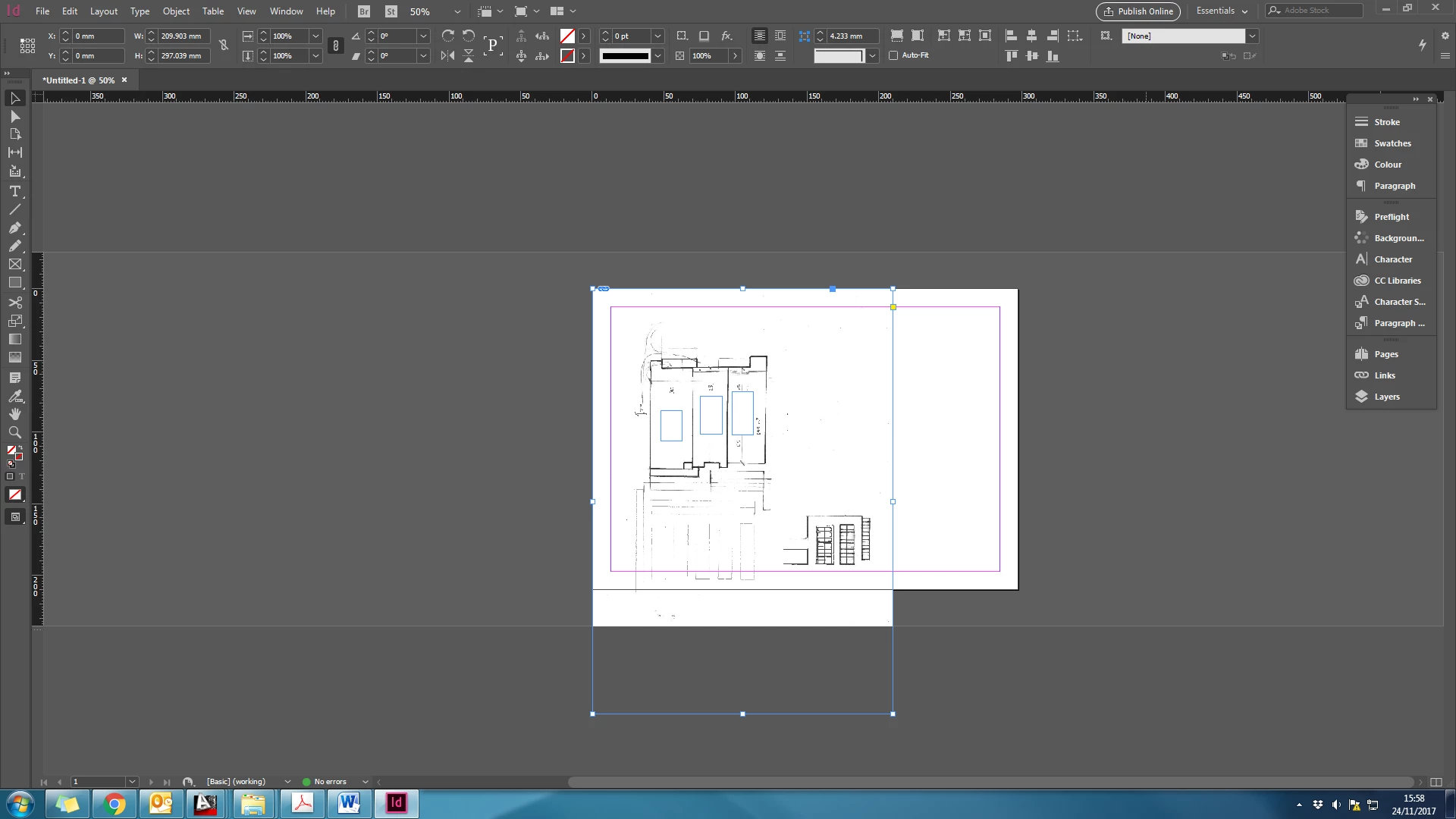This screenshot has width=1456, height=819.
Task: Open the zoom level 50% dropdown
Action: point(457,11)
